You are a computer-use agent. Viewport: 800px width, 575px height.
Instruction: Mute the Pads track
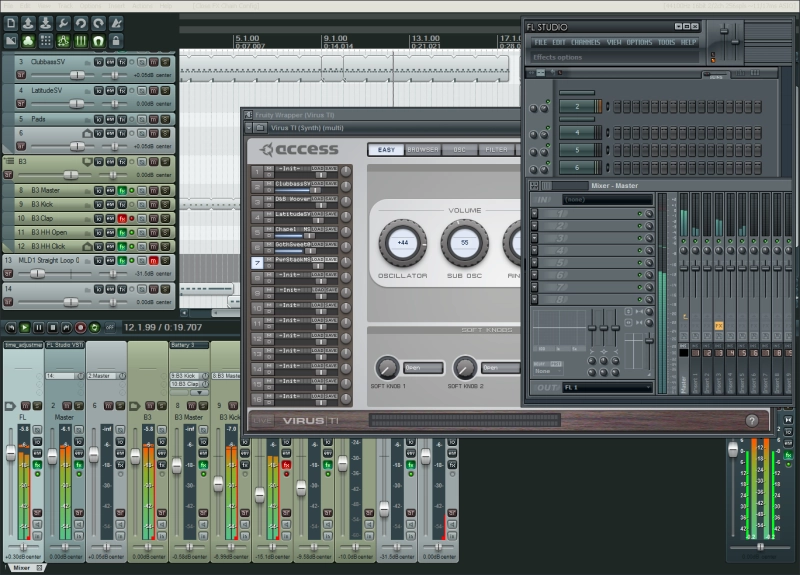point(154,119)
